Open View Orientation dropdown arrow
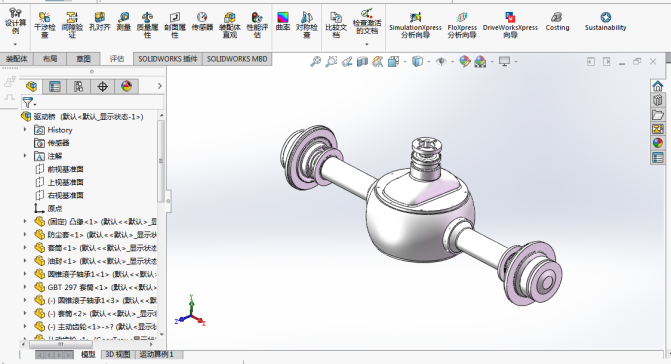 click(x=405, y=62)
